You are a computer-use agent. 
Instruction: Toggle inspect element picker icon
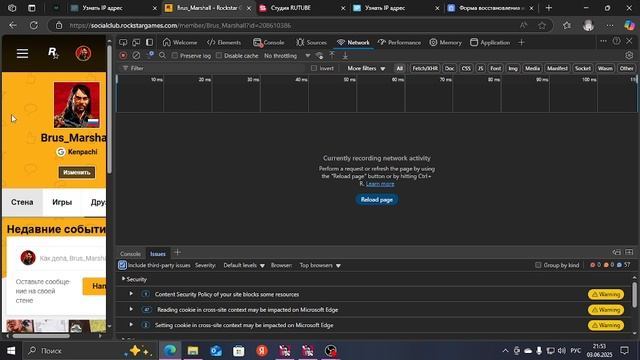(x=123, y=42)
